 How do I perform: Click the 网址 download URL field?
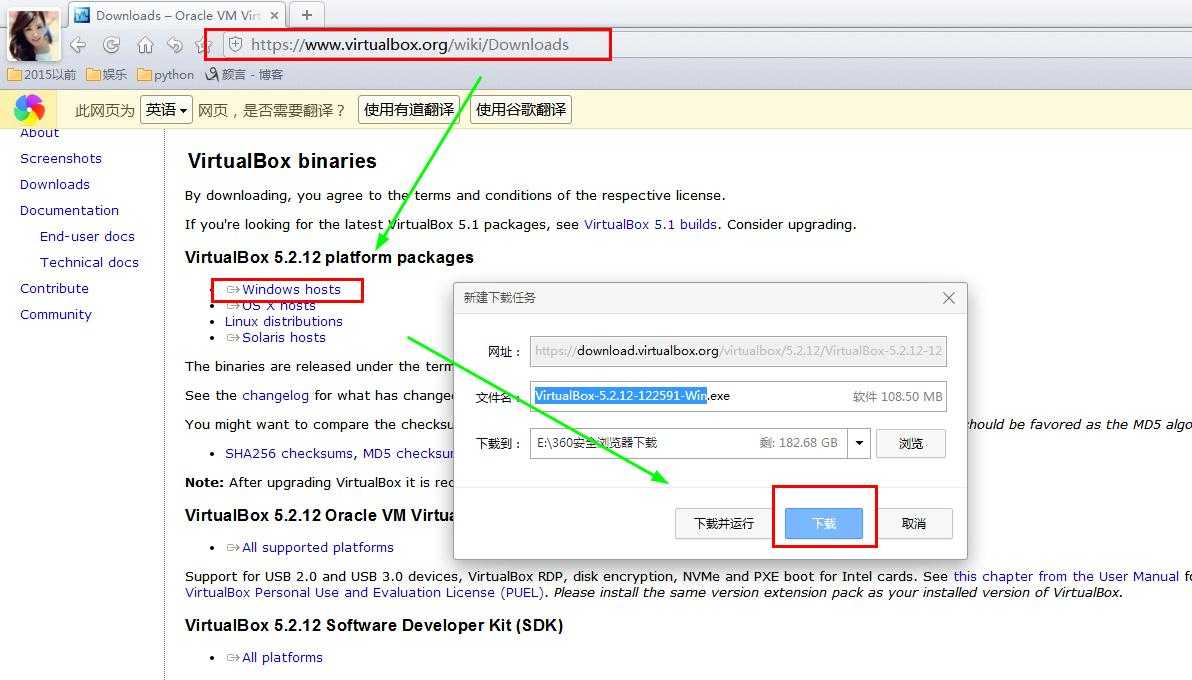(x=738, y=351)
